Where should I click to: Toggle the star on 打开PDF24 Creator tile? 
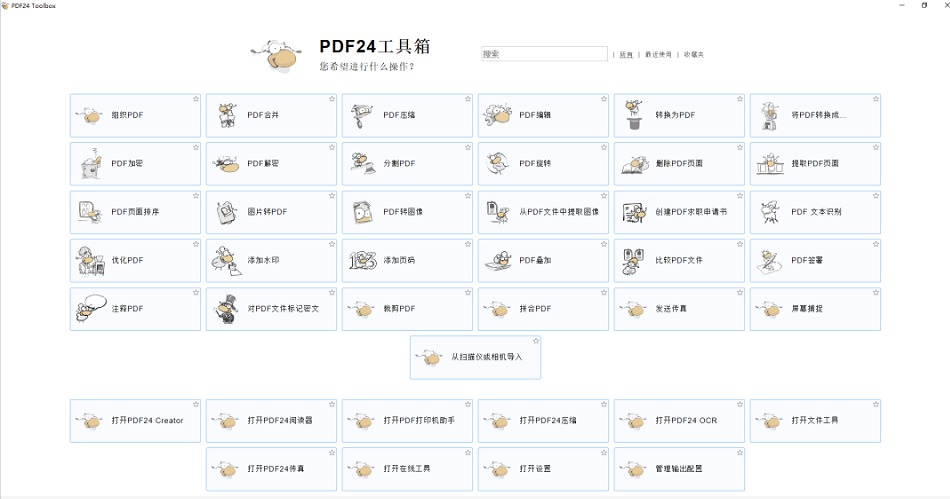[196, 404]
